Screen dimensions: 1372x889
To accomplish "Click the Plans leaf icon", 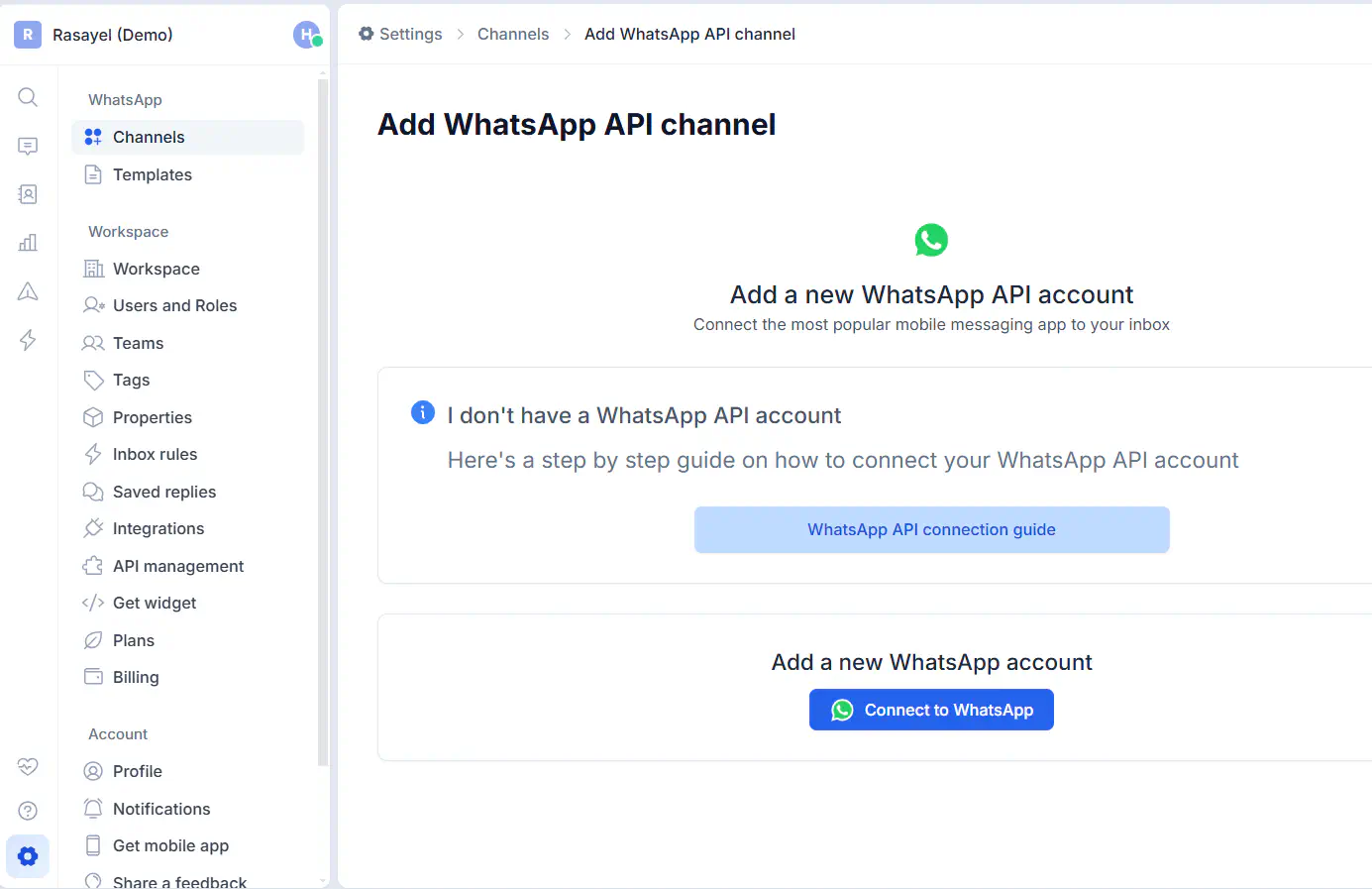I will [93, 640].
